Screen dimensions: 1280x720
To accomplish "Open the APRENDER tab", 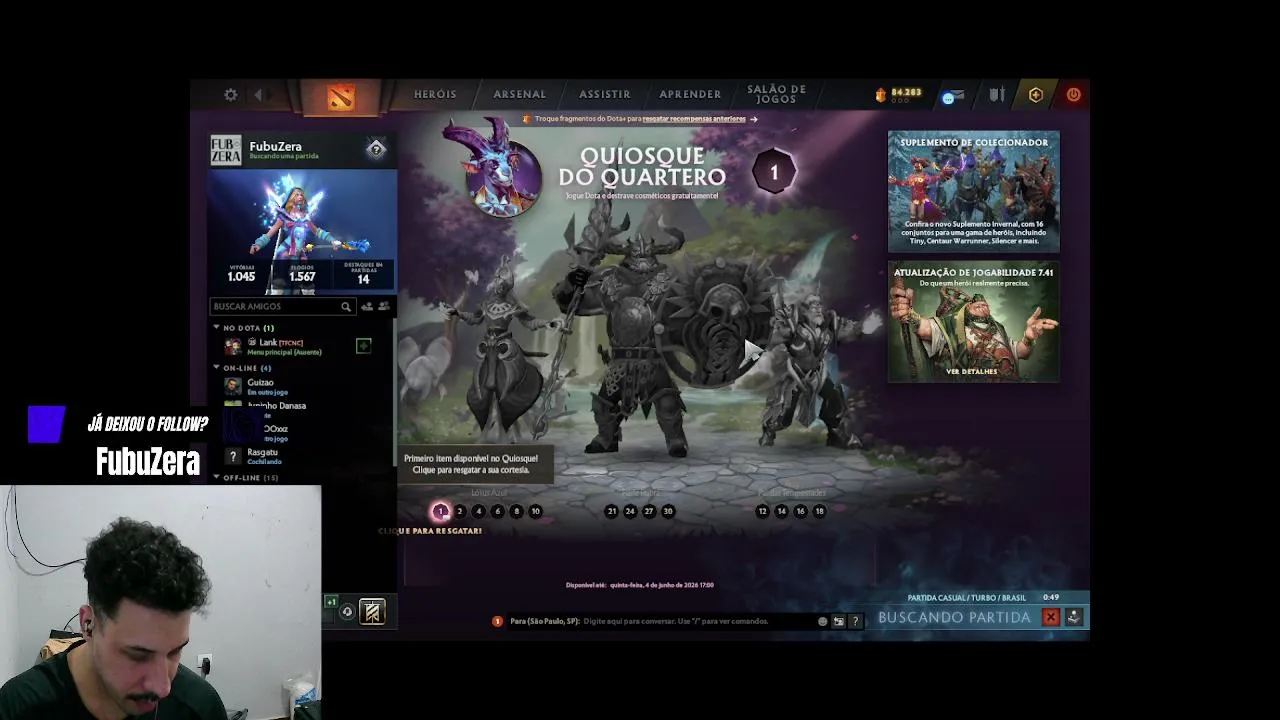I will point(690,95).
